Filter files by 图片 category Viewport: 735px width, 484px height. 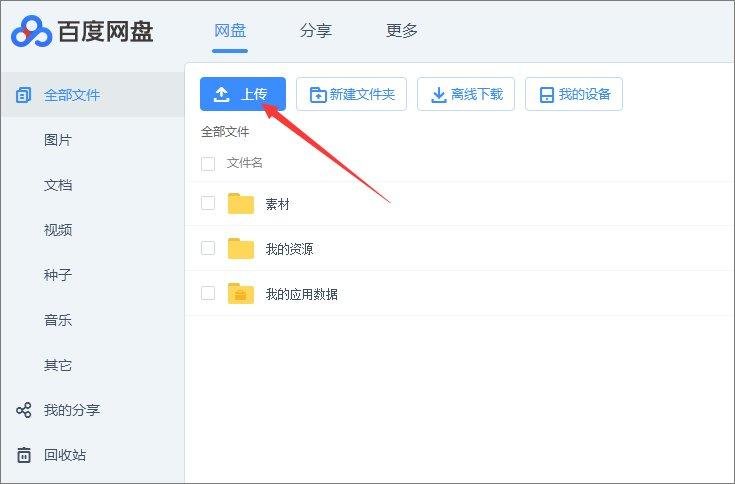58,140
